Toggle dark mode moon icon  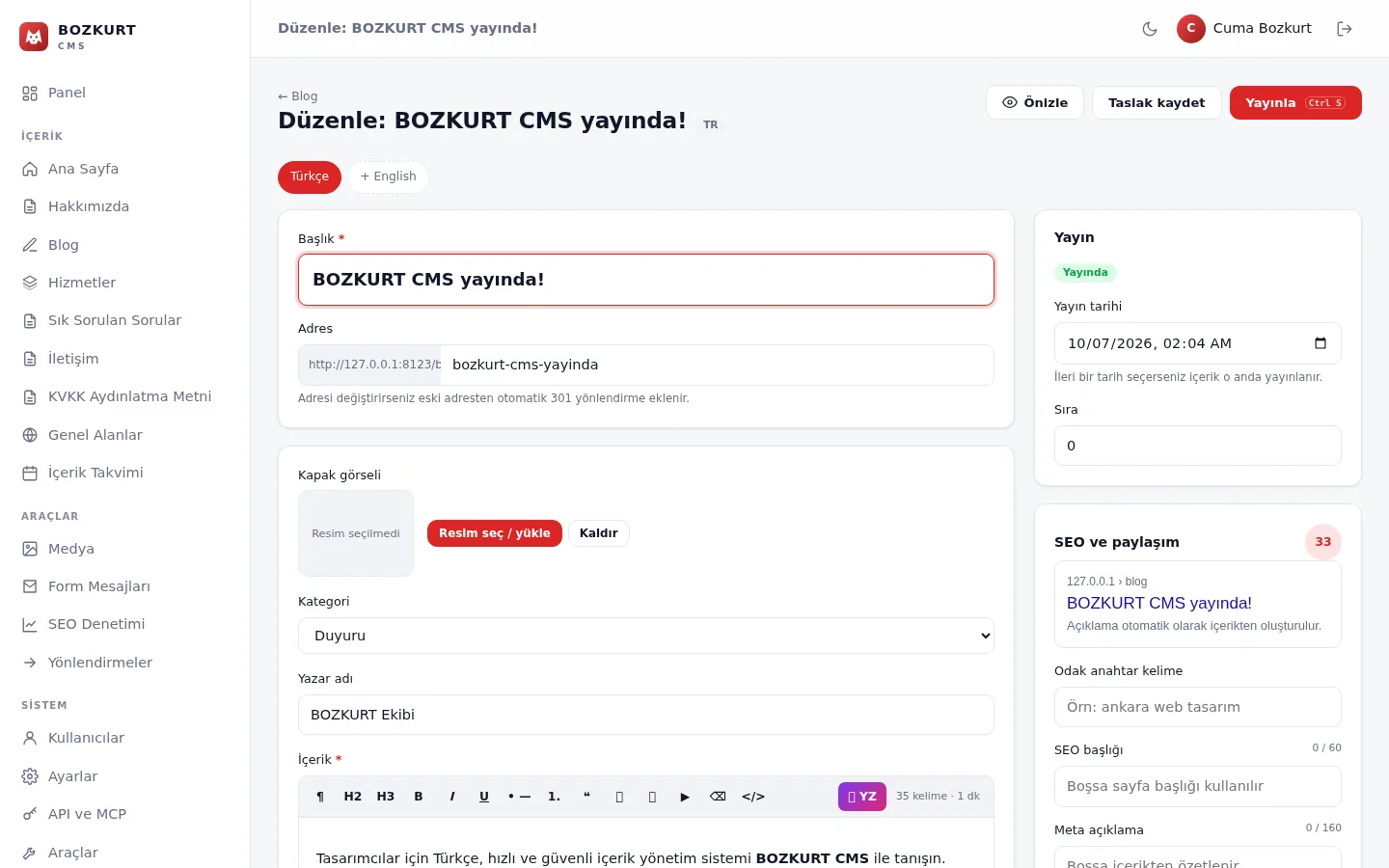pyautogui.click(x=1150, y=29)
